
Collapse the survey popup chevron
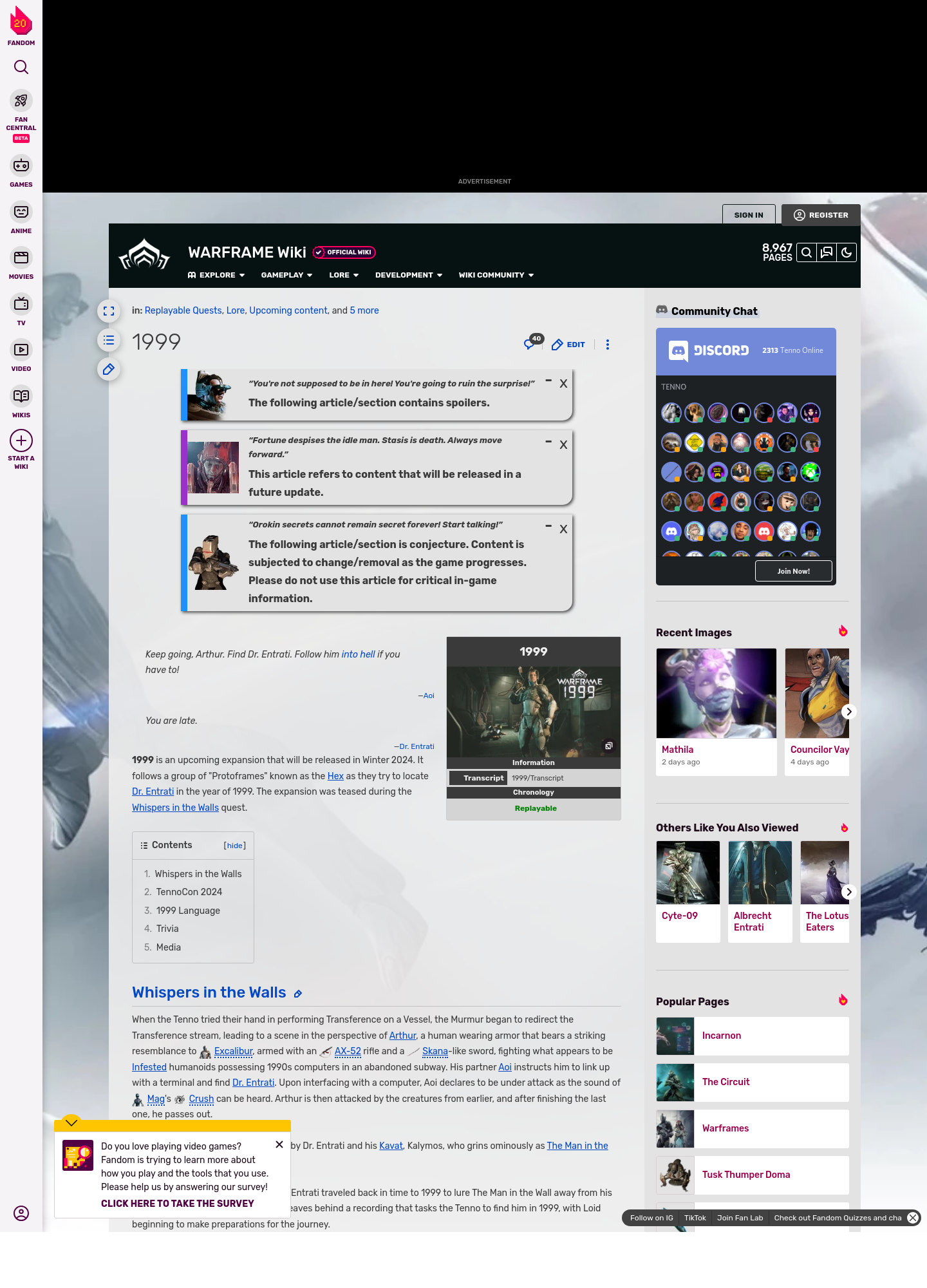coord(71,1122)
